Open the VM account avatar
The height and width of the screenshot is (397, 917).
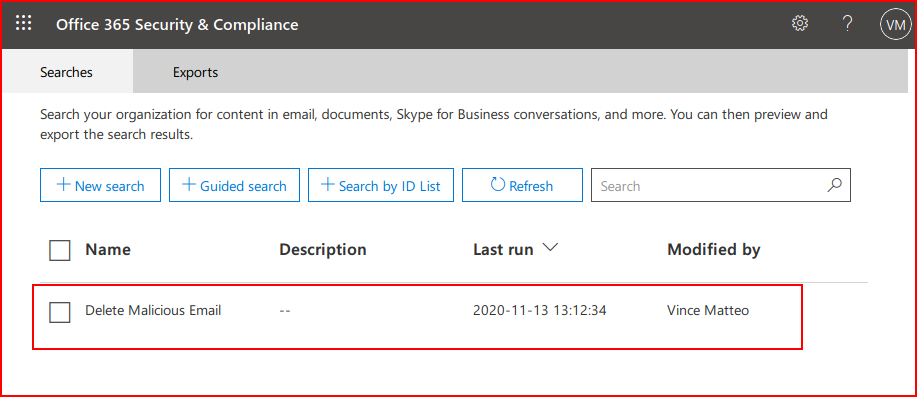tap(895, 25)
